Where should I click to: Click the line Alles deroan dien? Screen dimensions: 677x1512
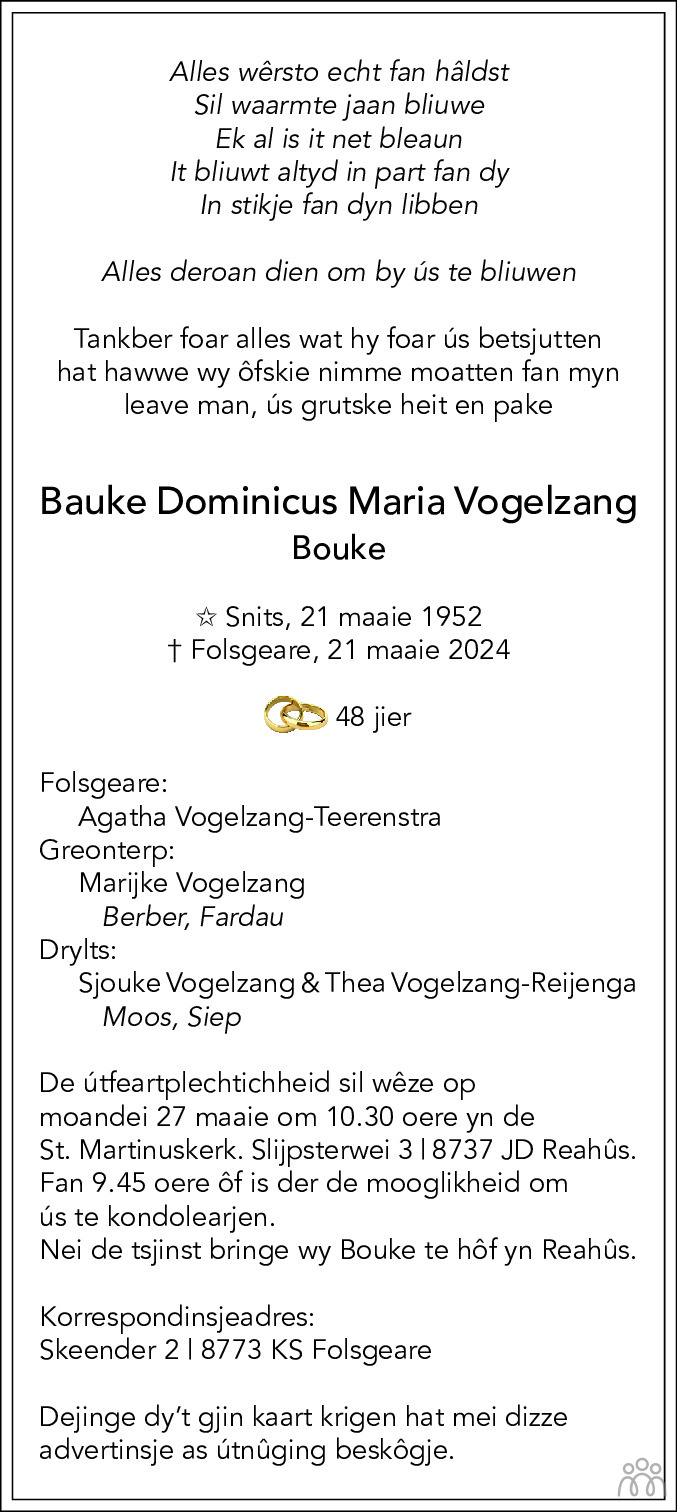[339, 273]
